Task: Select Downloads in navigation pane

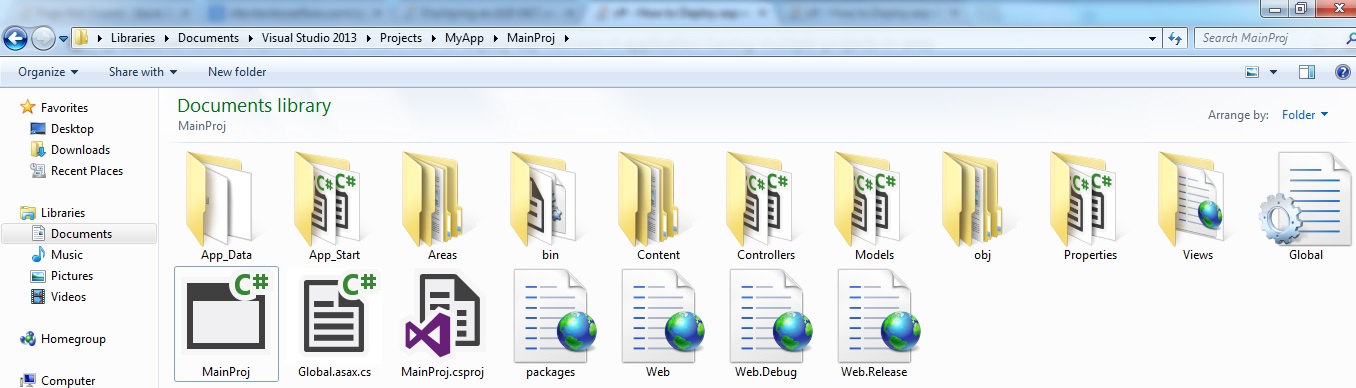Action: click(80, 150)
